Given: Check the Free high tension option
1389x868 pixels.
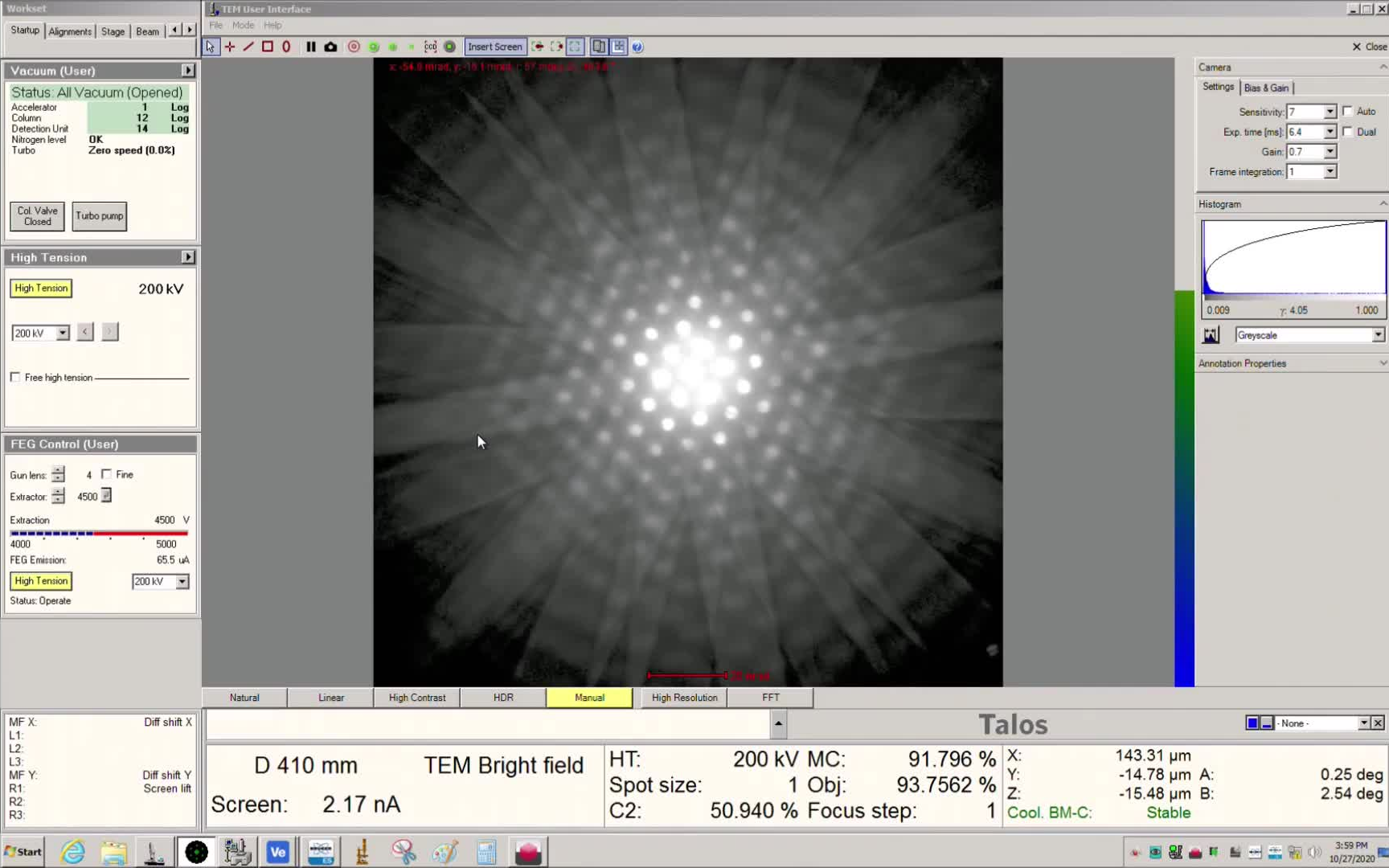Looking at the screenshot, I should (14, 376).
